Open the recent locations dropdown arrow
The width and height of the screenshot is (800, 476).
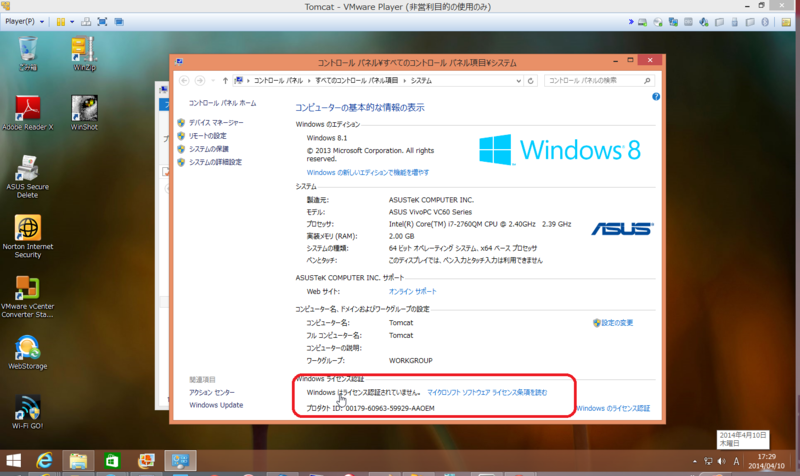[x=213, y=81]
